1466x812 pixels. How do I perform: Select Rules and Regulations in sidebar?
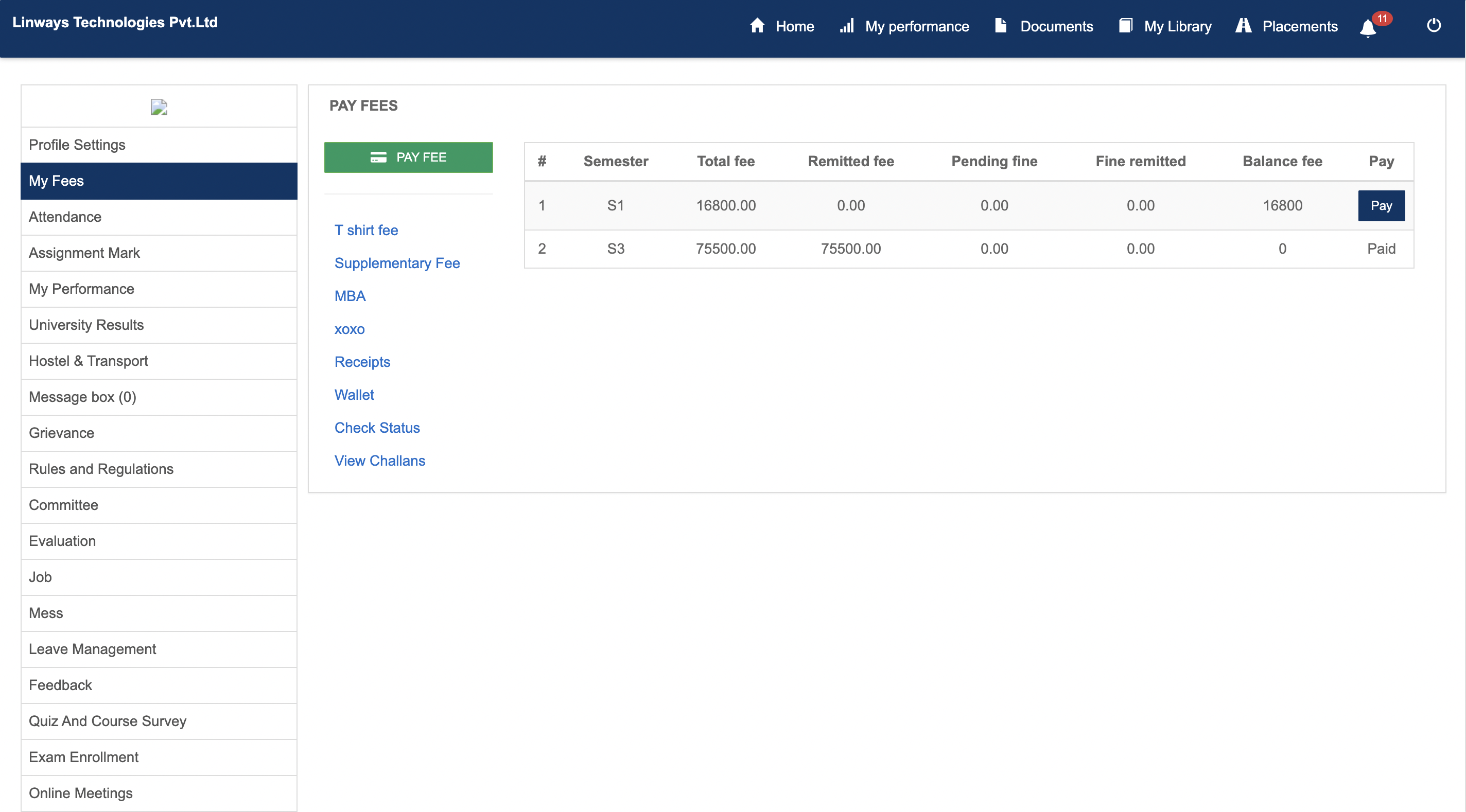[159, 469]
